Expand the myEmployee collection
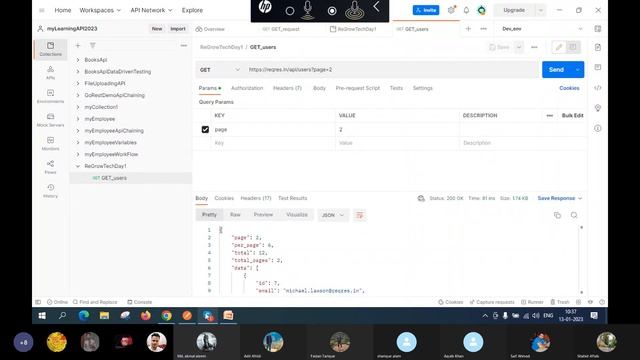The width and height of the screenshot is (640, 360). [x=78, y=119]
